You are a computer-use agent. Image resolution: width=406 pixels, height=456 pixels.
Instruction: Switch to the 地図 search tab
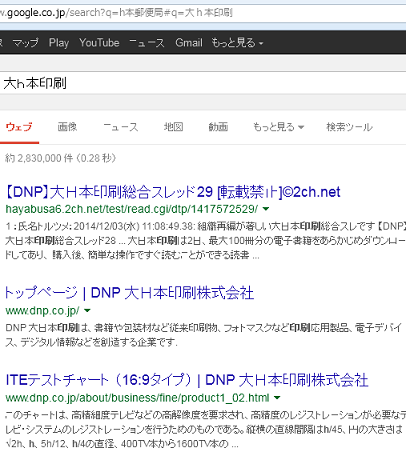coord(173,127)
